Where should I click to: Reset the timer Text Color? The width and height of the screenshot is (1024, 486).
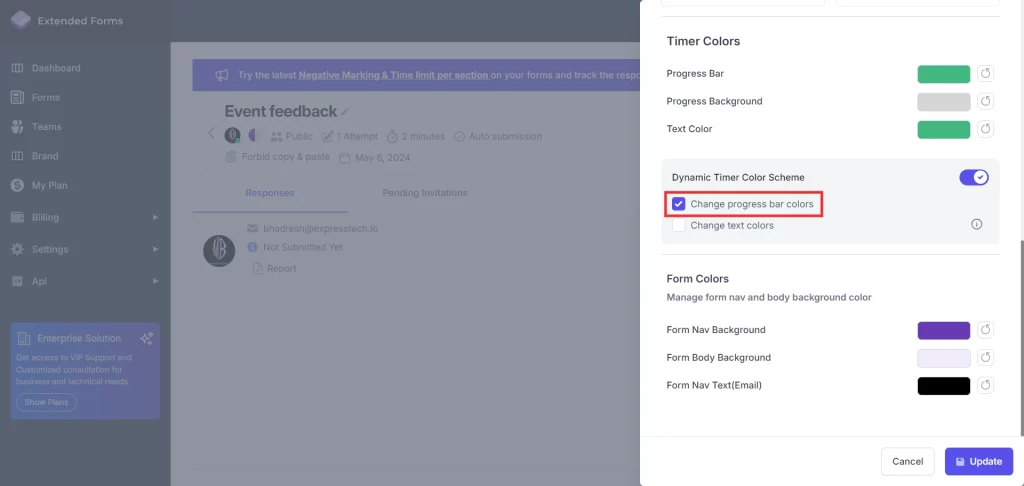click(985, 129)
